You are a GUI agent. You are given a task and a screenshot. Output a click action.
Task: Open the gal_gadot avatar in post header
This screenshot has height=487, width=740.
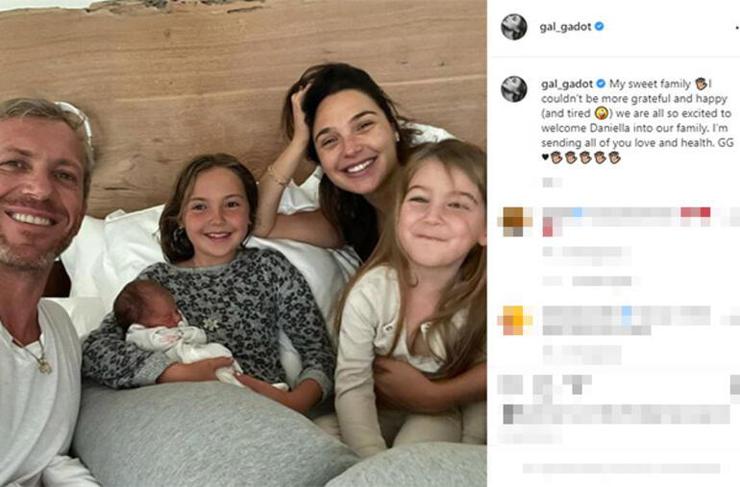point(513,27)
